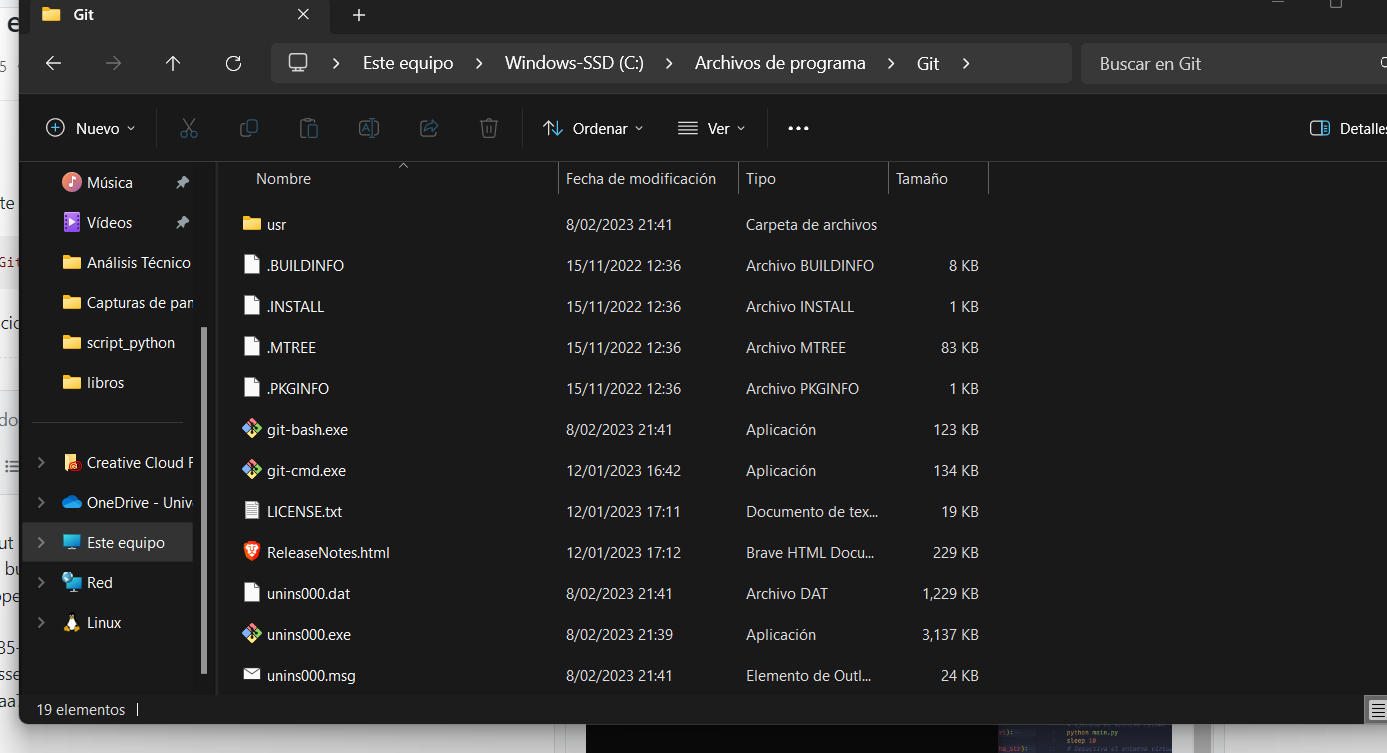Image resolution: width=1387 pixels, height=753 pixels.
Task: Click the chevron after Git in address bar
Action: 965,63
